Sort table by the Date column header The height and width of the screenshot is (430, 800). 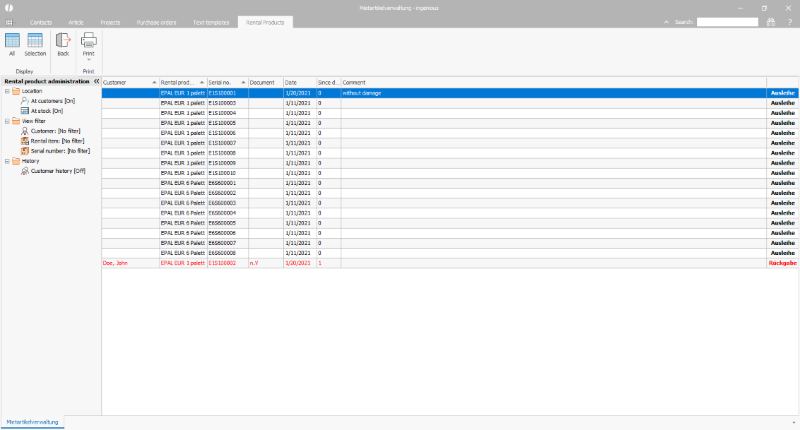(291, 82)
